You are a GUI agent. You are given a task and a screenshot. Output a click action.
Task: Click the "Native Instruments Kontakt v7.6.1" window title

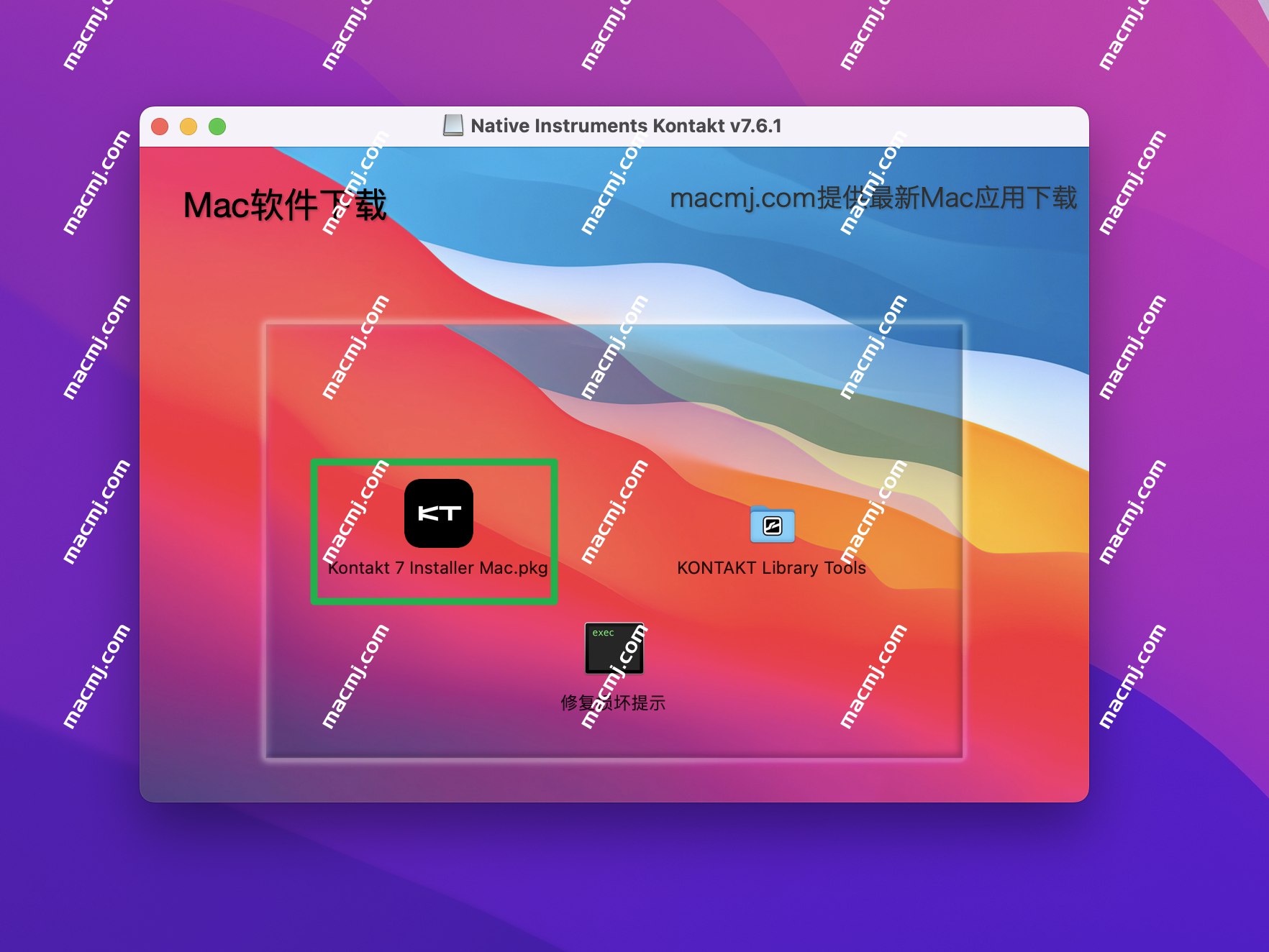pos(626,126)
